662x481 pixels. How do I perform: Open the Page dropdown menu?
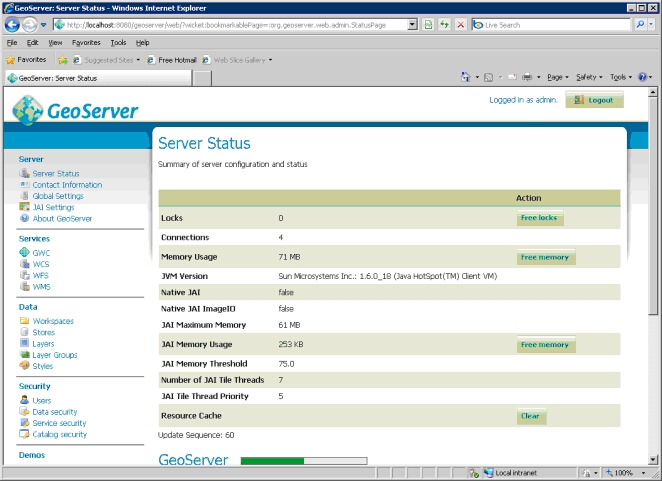(x=558, y=77)
